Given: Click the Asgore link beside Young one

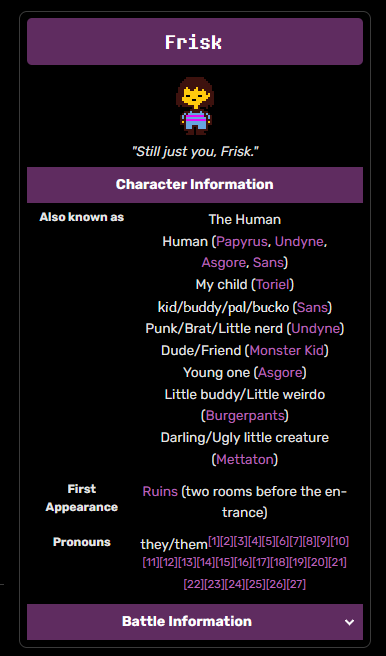Looking at the screenshot, I should [x=280, y=372].
